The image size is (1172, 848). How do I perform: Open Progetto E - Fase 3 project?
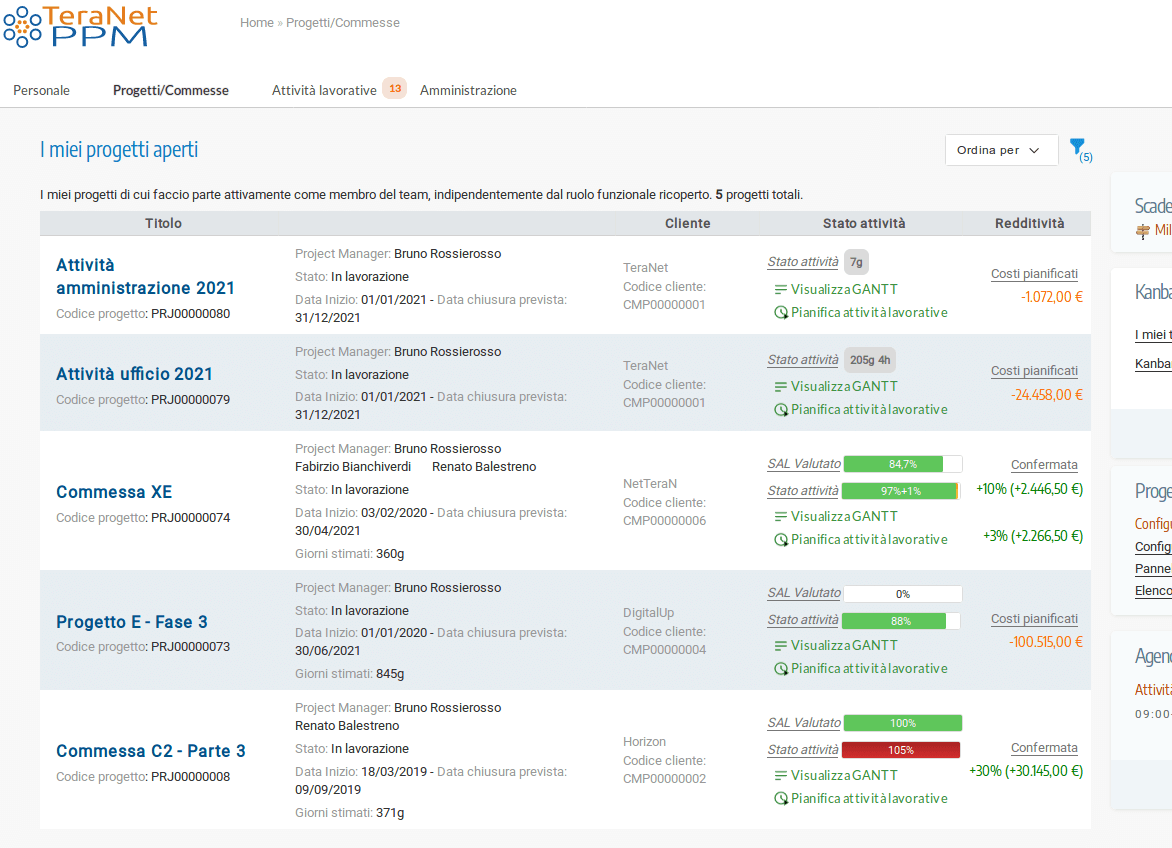coord(132,622)
